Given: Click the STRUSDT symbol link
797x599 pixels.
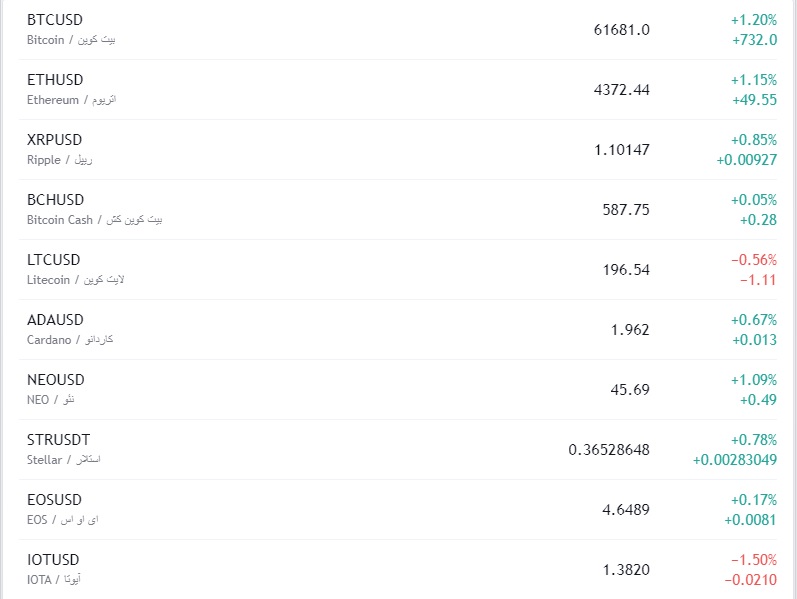Looking at the screenshot, I should pyautogui.click(x=59, y=440).
